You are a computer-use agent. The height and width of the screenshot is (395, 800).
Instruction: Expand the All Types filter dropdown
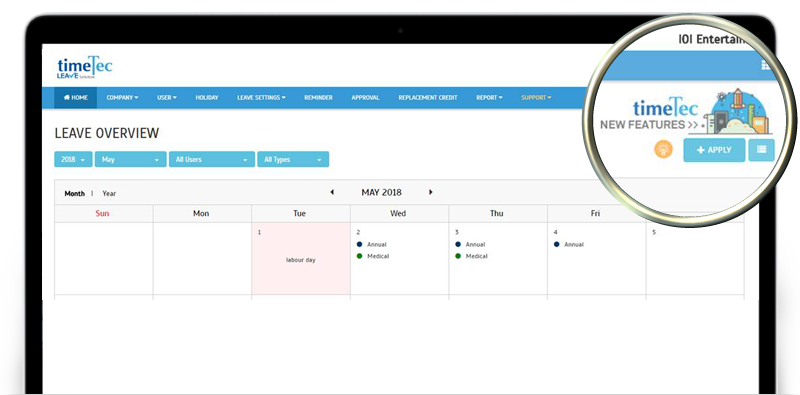point(293,159)
